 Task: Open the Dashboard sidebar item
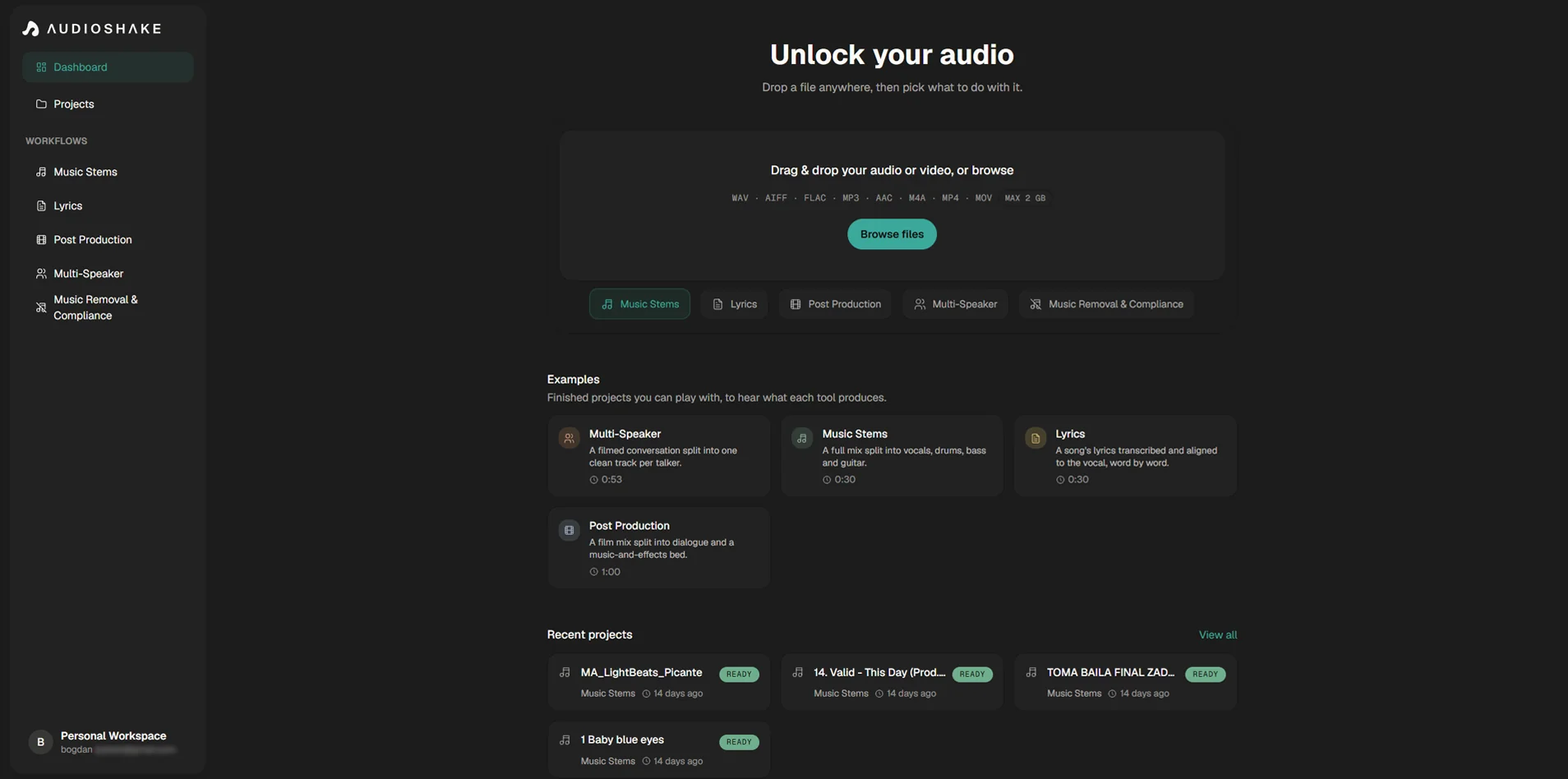click(108, 67)
